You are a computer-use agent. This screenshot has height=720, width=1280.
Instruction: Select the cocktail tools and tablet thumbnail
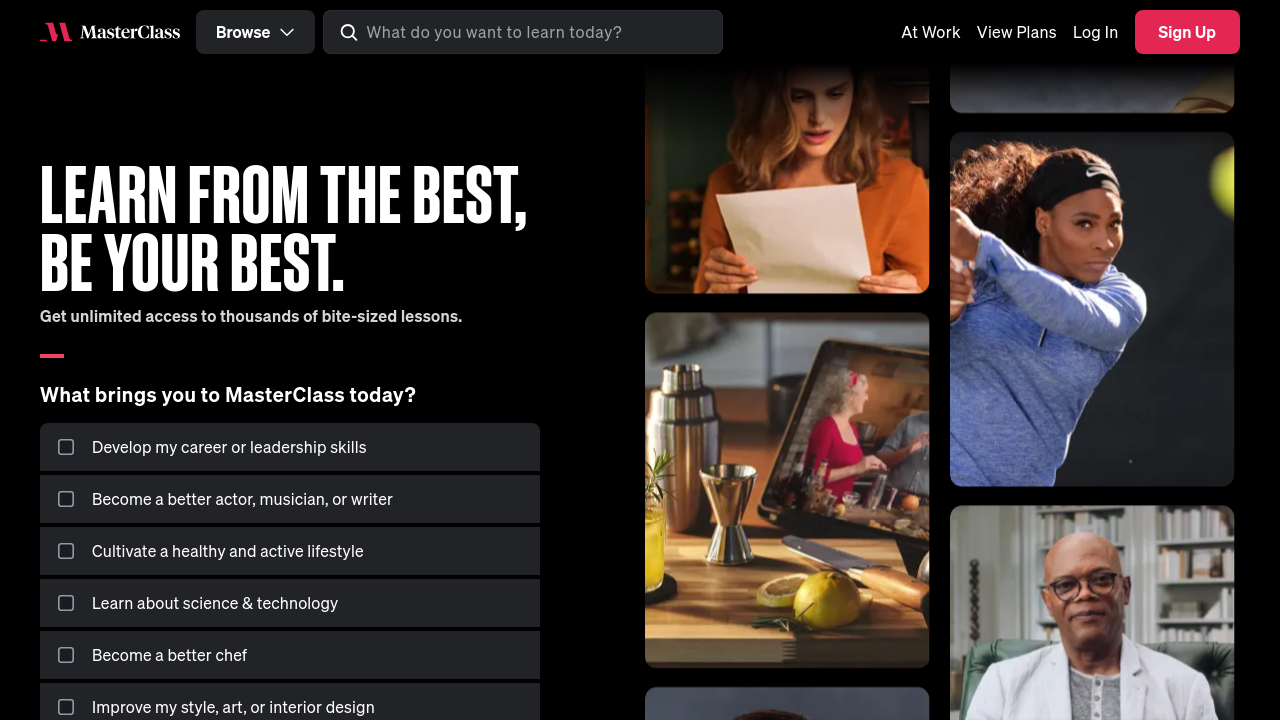(x=786, y=489)
